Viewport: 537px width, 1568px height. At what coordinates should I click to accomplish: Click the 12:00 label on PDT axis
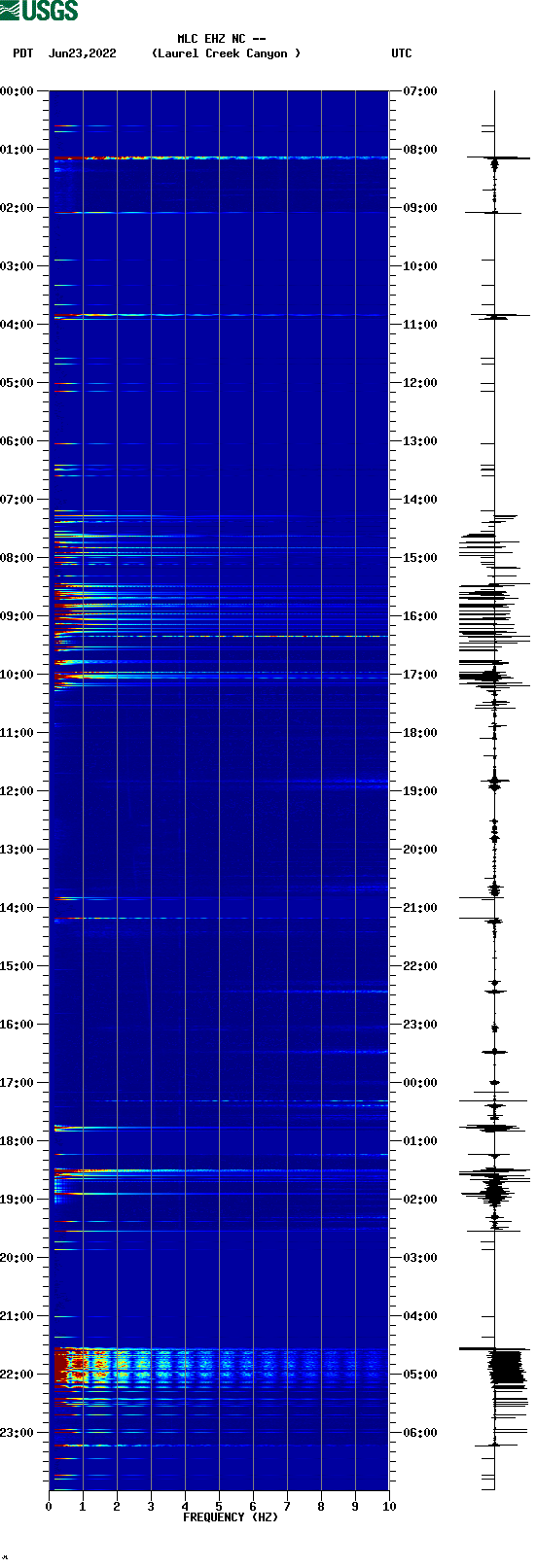pyautogui.click(x=18, y=791)
